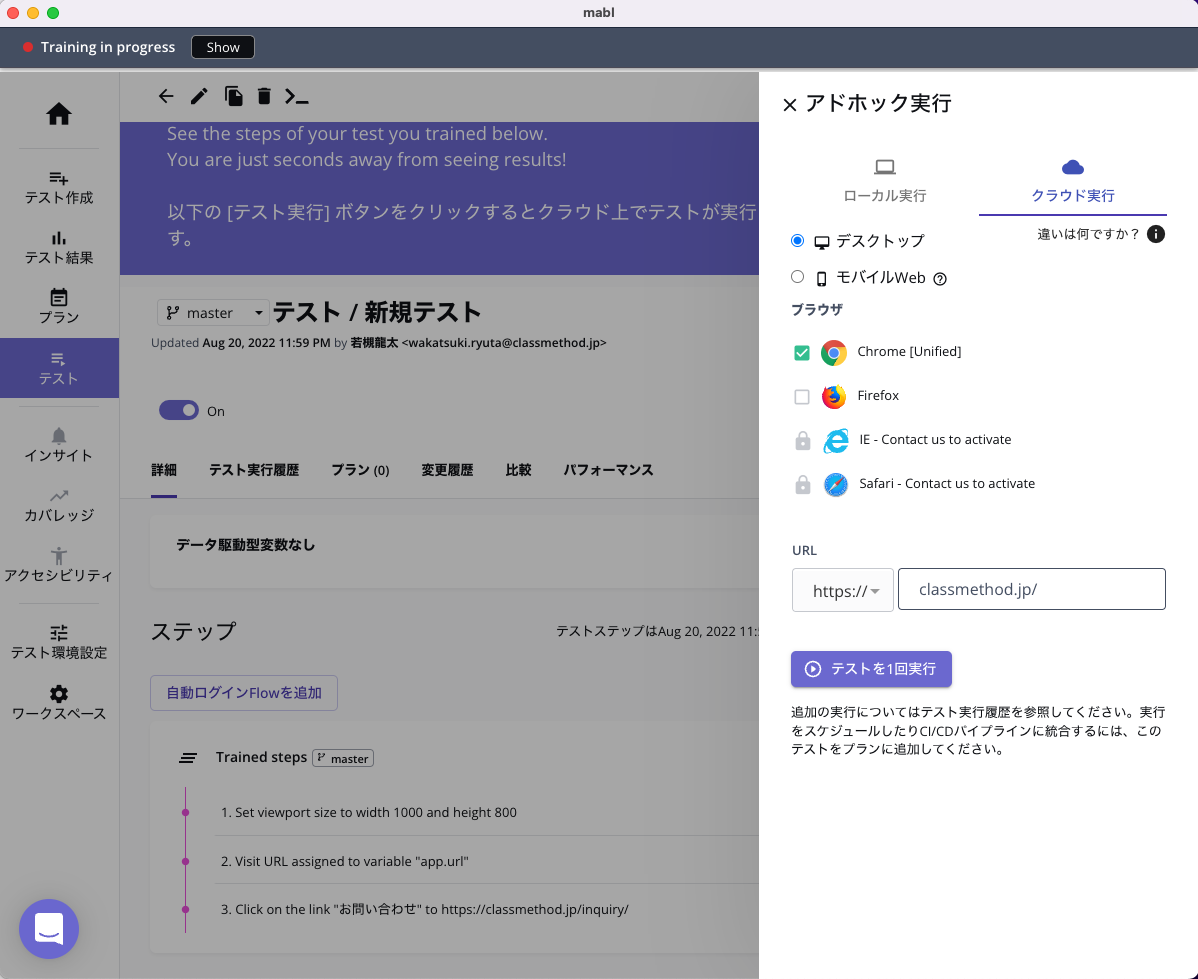
Task: Open インサイト bell in sidebar
Action: (59, 445)
